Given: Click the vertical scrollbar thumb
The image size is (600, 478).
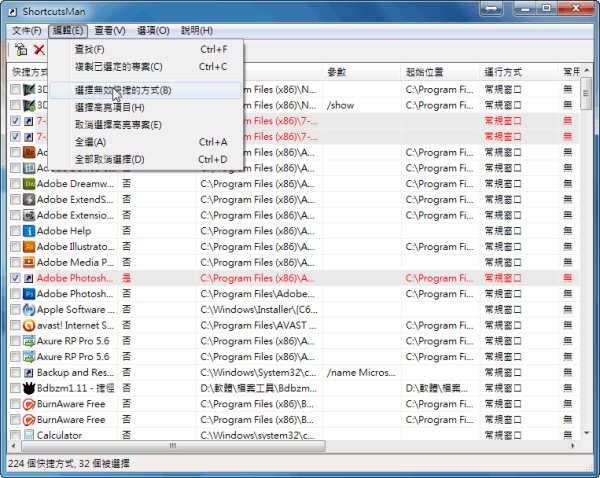Looking at the screenshot, I should (x=586, y=93).
